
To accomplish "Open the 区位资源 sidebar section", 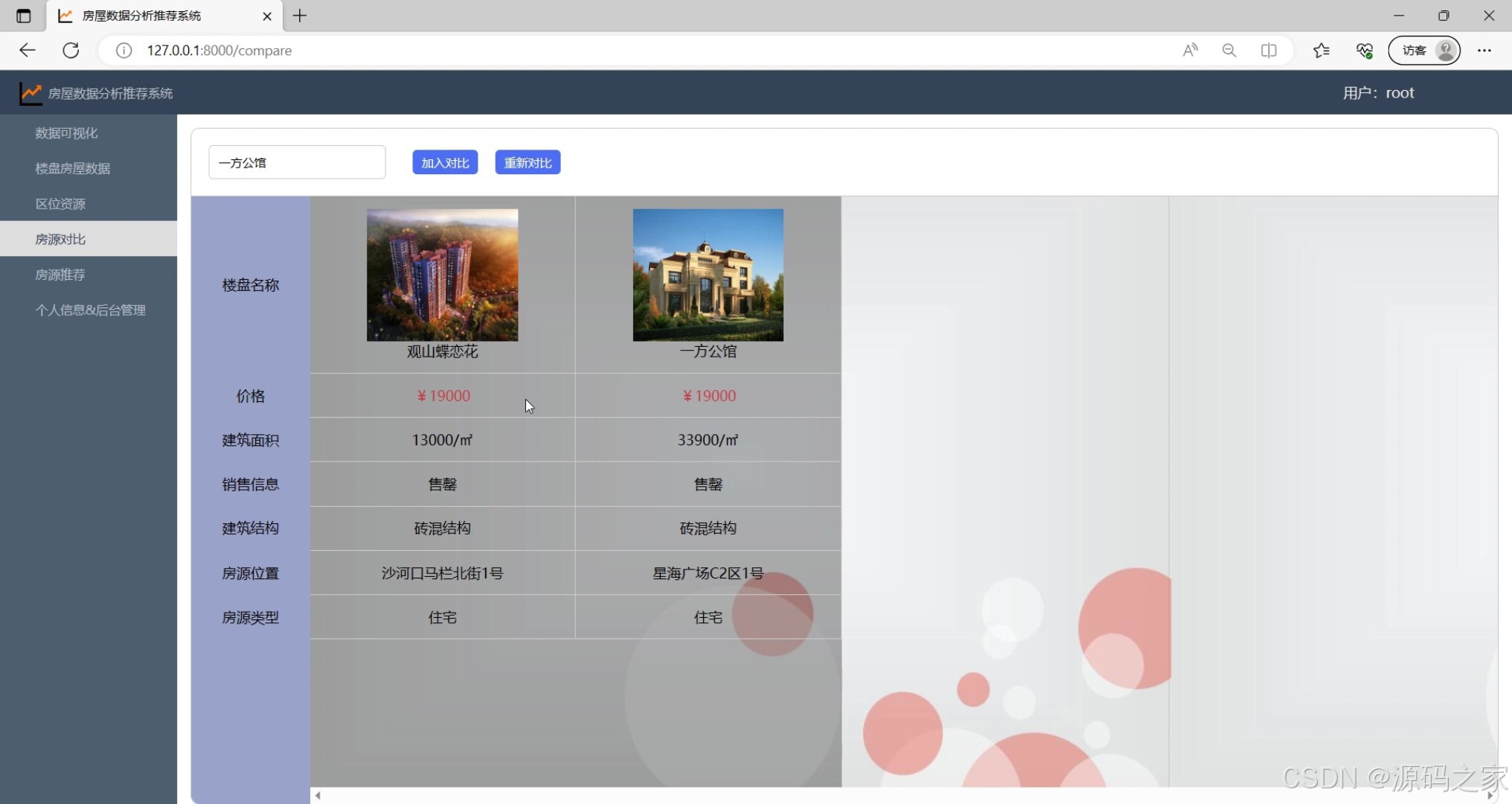I will pyautogui.click(x=61, y=203).
